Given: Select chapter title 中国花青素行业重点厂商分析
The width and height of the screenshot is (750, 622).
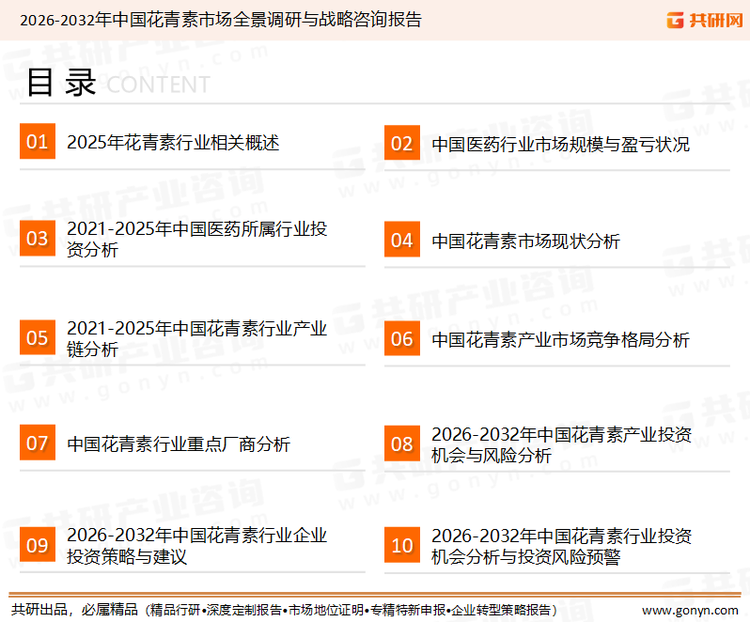Looking at the screenshot, I should point(178,444).
